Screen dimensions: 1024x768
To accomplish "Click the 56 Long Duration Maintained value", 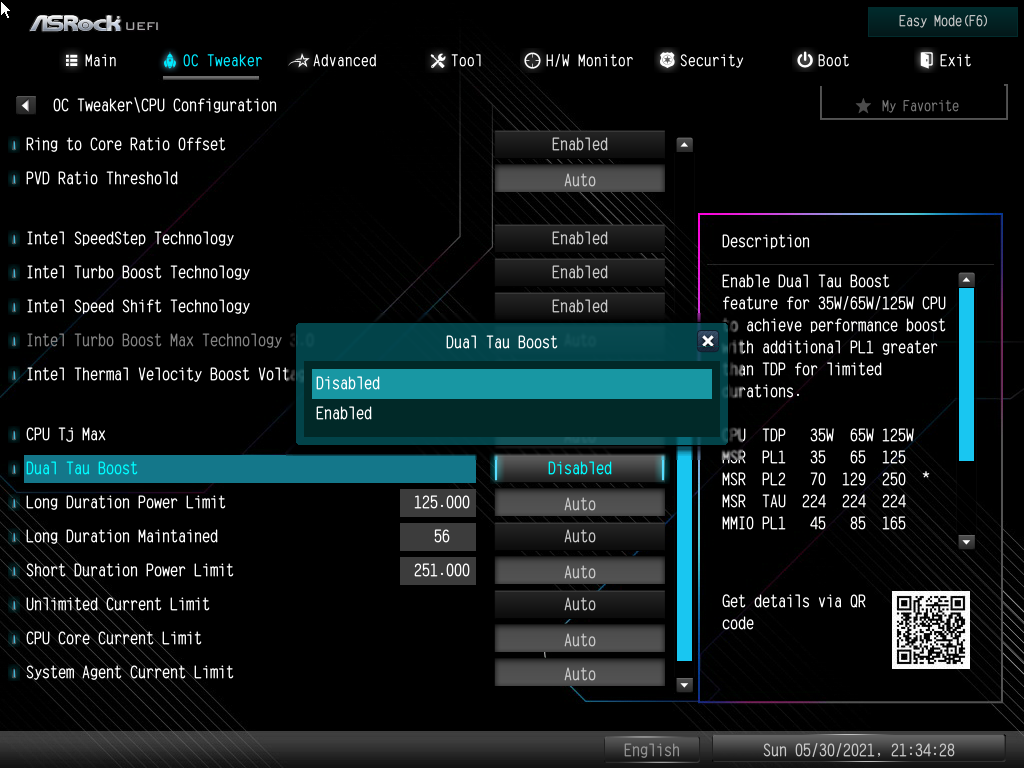I will pos(438,536).
